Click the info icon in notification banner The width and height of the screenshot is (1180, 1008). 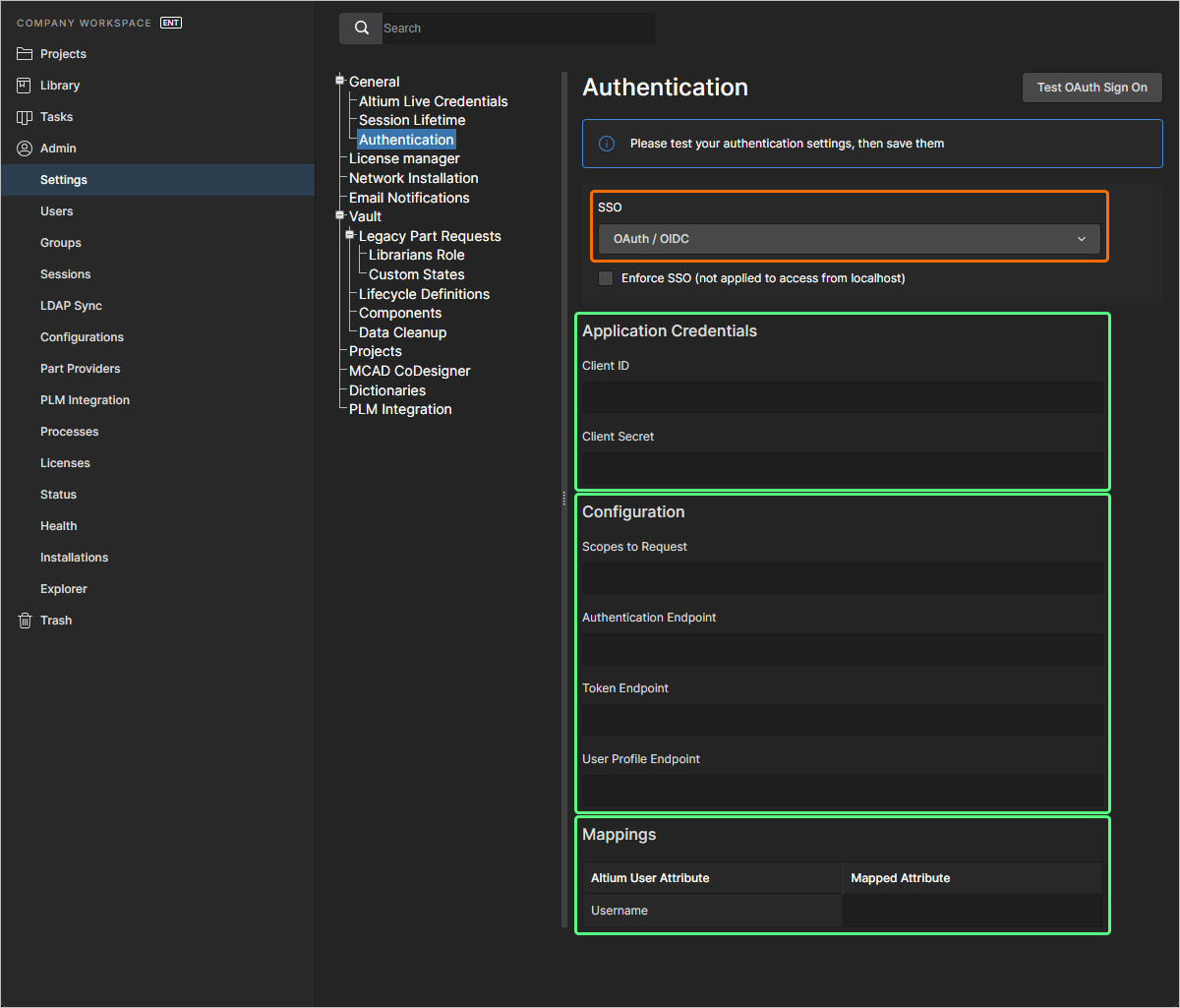(608, 144)
